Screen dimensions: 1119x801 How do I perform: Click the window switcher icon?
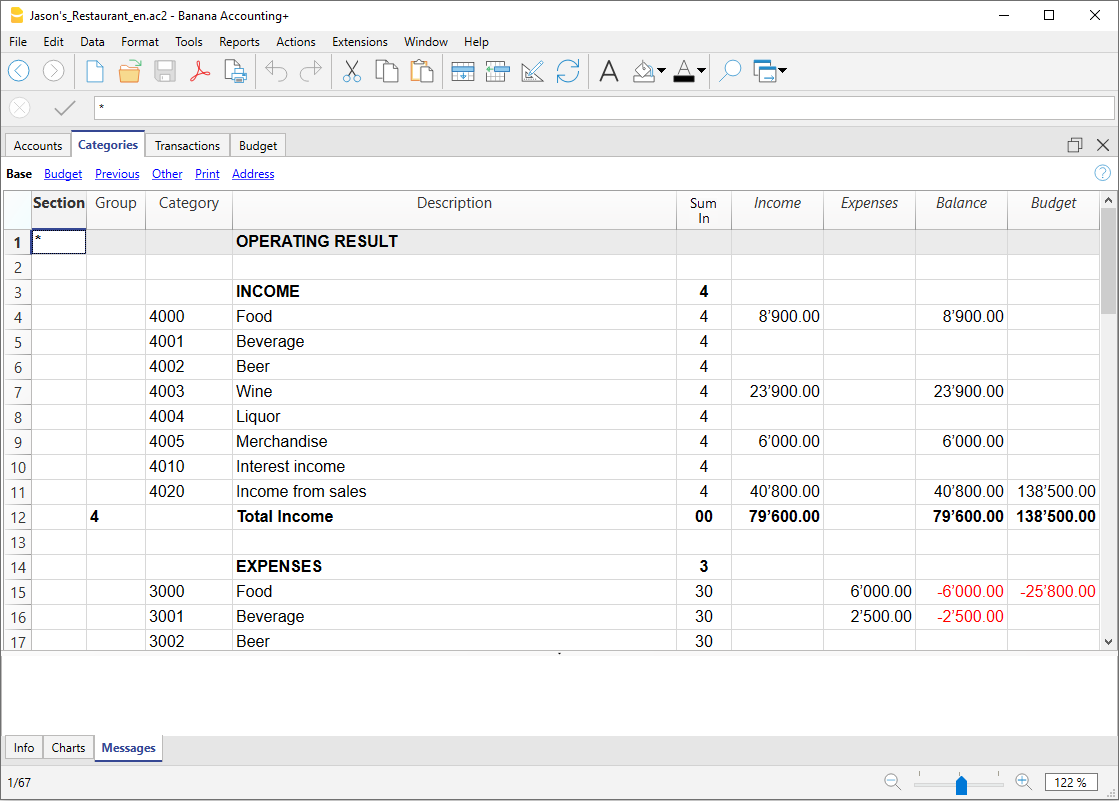[x=765, y=71]
